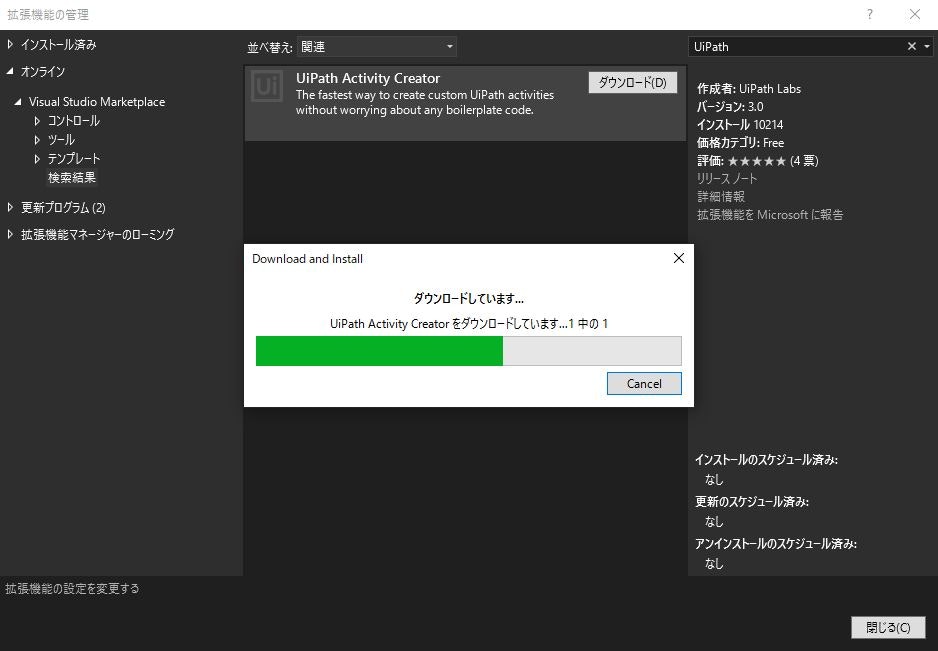Click the ダウンロード(D) button
This screenshot has height=651, width=938.
click(632, 83)
